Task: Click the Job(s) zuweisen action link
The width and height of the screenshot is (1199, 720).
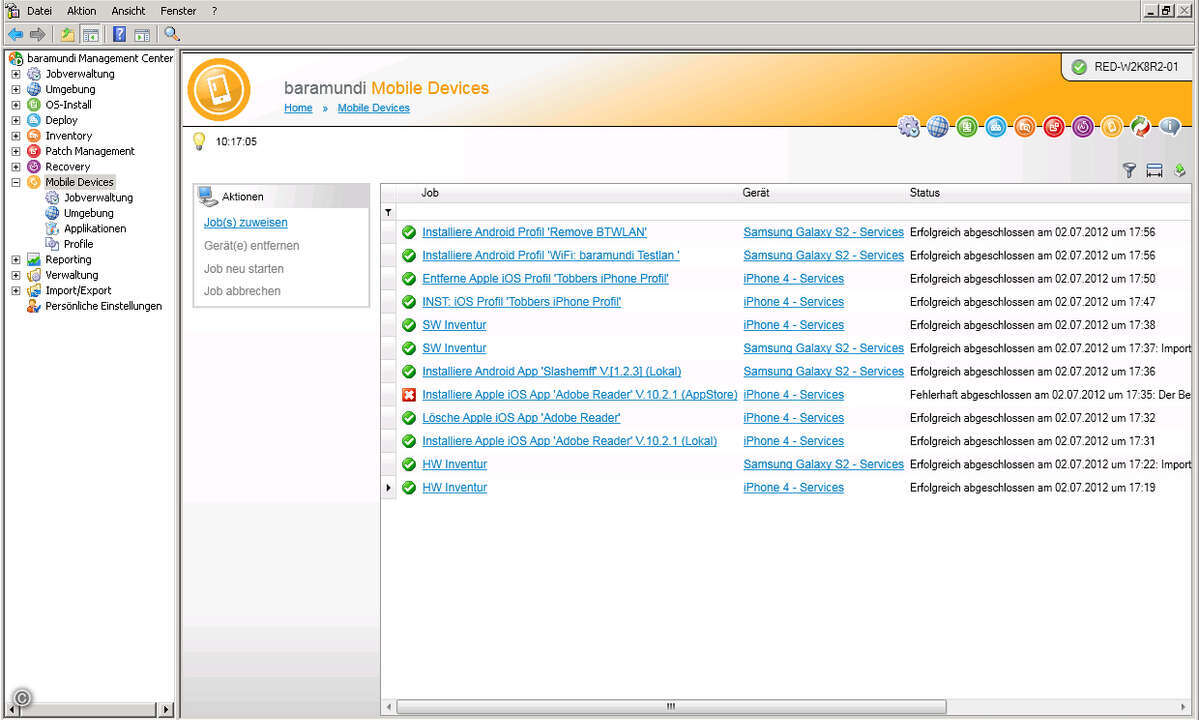Action: point(245,222)
